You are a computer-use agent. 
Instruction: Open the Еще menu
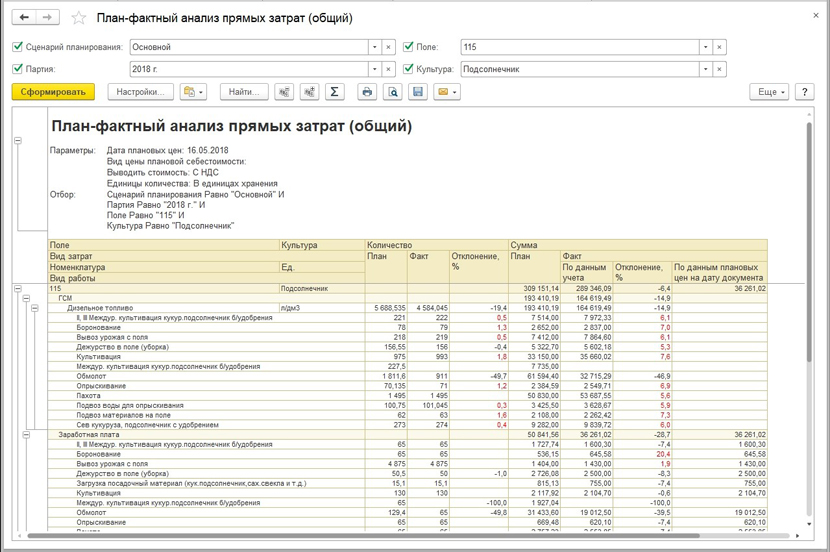tap(769, 92)
